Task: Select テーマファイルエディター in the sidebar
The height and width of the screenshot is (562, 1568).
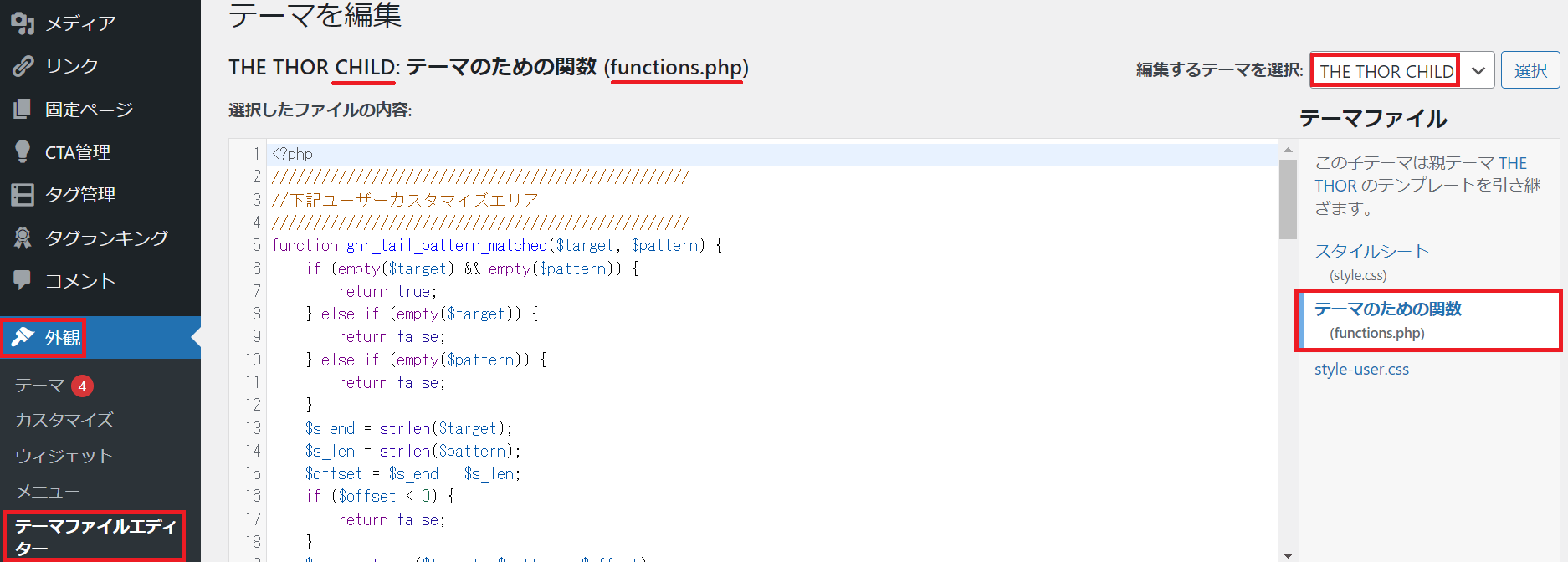Action: (x=94, y=536)
